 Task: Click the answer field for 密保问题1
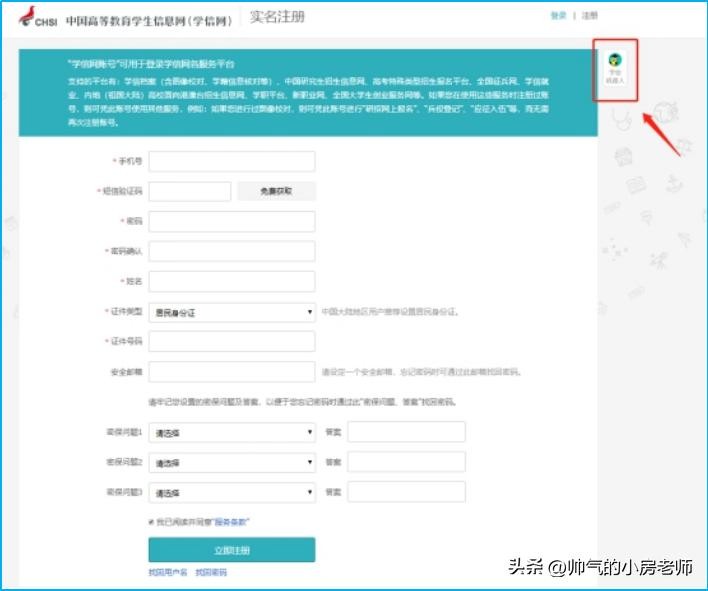pos(406,432)
